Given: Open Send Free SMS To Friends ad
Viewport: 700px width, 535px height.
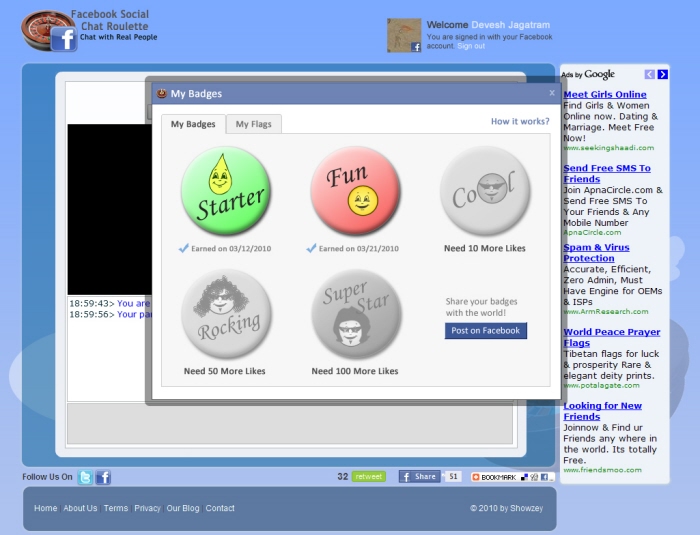Looking at the screenshot, I should [x=607, y=173].
